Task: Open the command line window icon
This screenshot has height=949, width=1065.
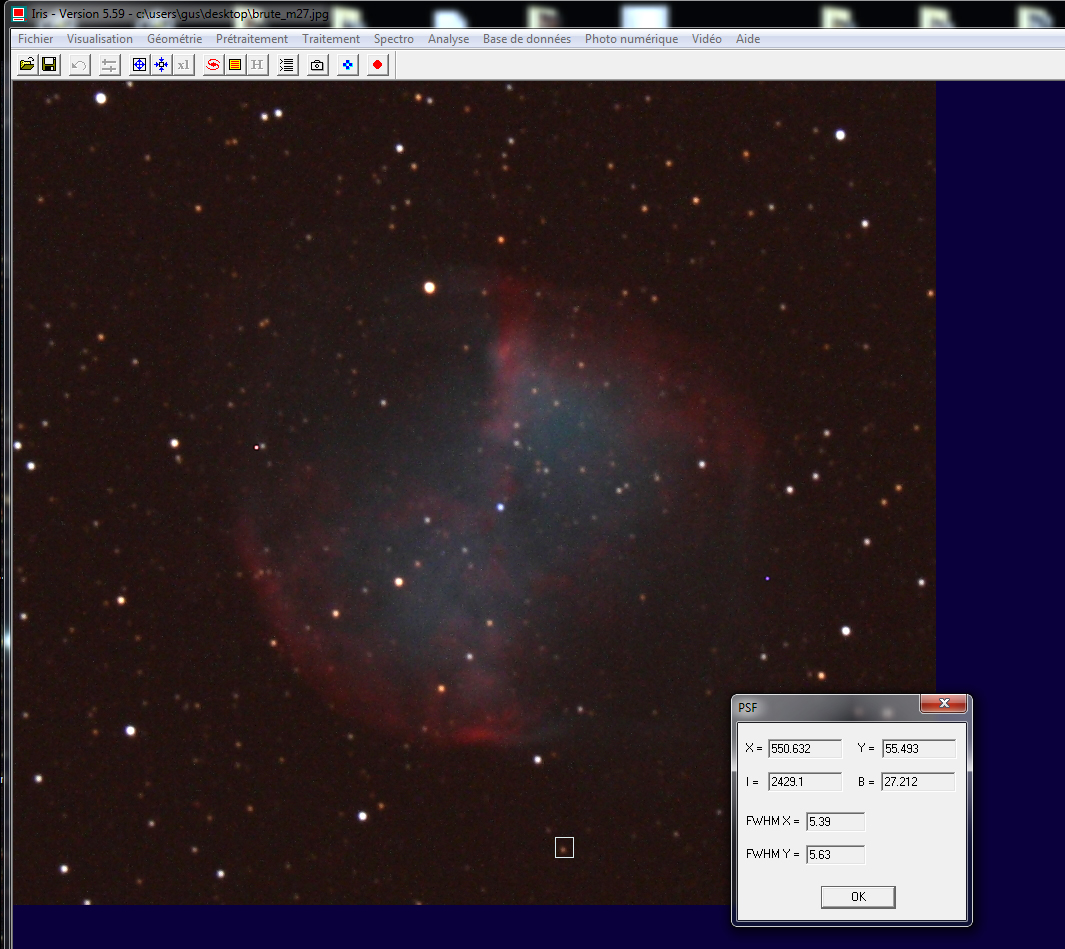Action: (287, 65)
